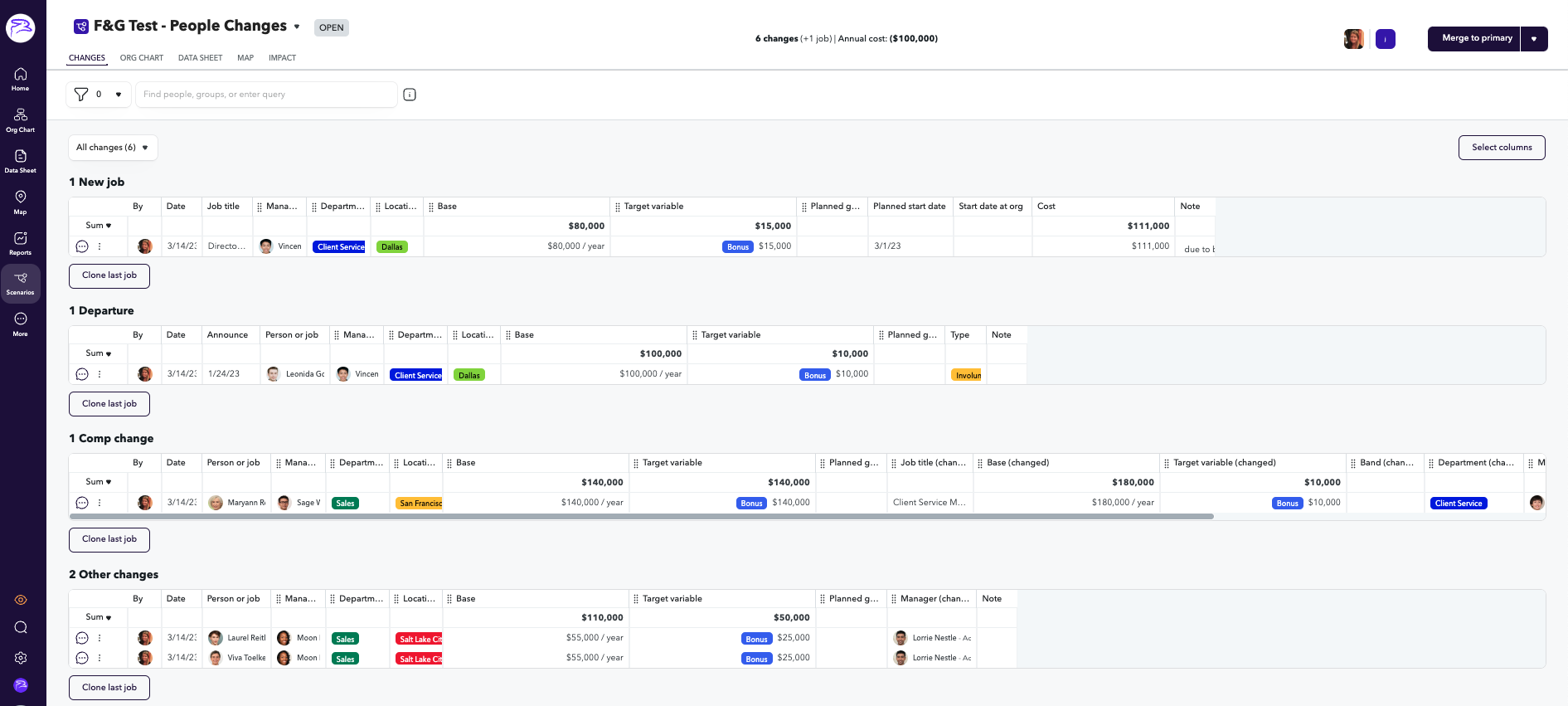Image resolution: width=1568 pixels, height=706 pixels.
Task: Expand arrow beside Merge to primary
Action: 1534,39
